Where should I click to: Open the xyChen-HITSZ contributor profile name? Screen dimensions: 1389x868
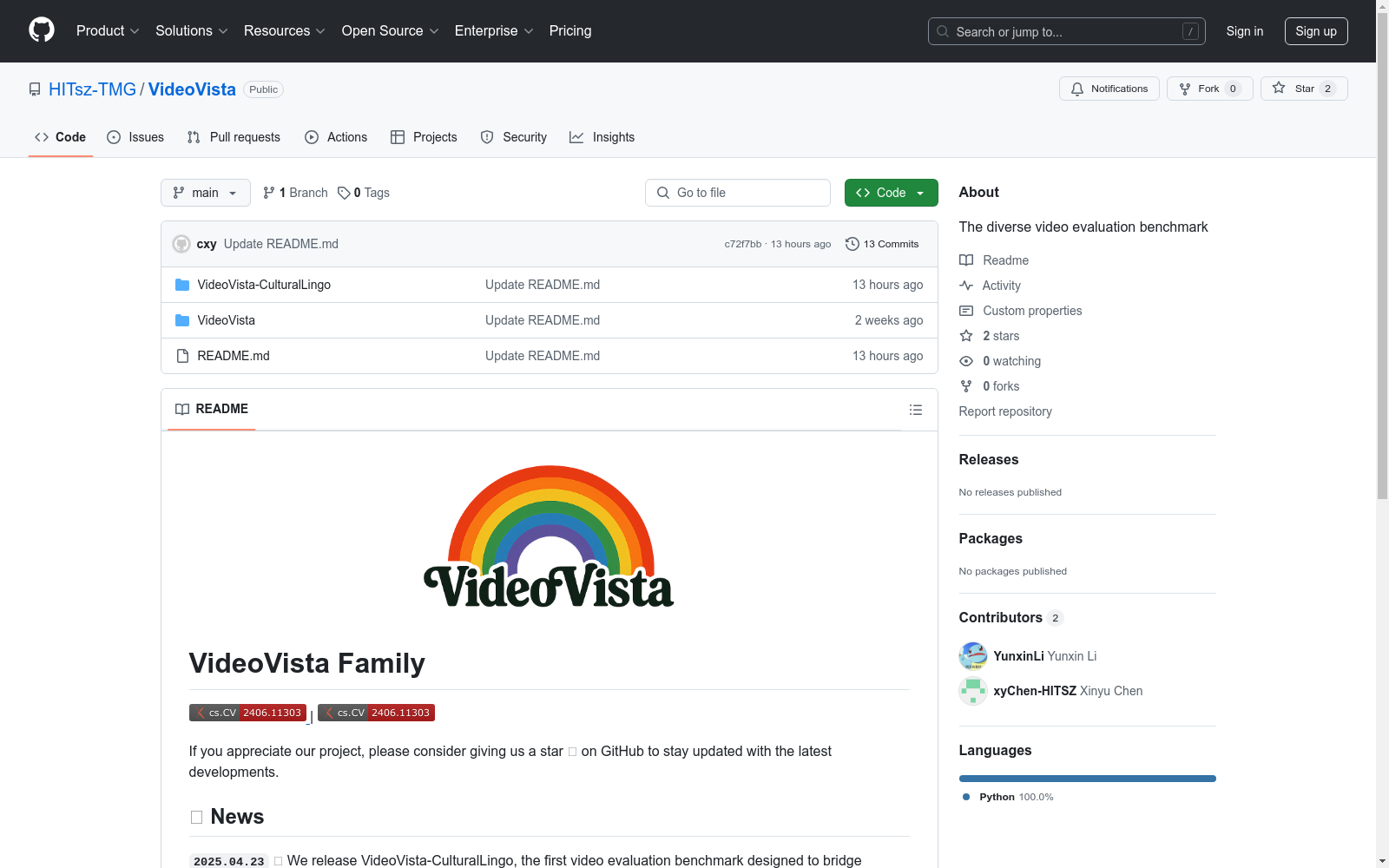[1035, 691]
